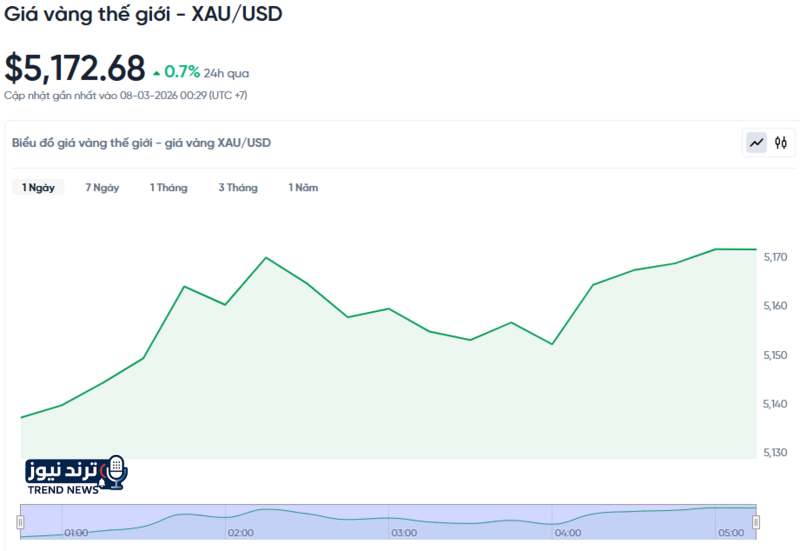Click the right handle of the range navigator
Viewport: 800px width, 551px height.
(x=756, y=522)
